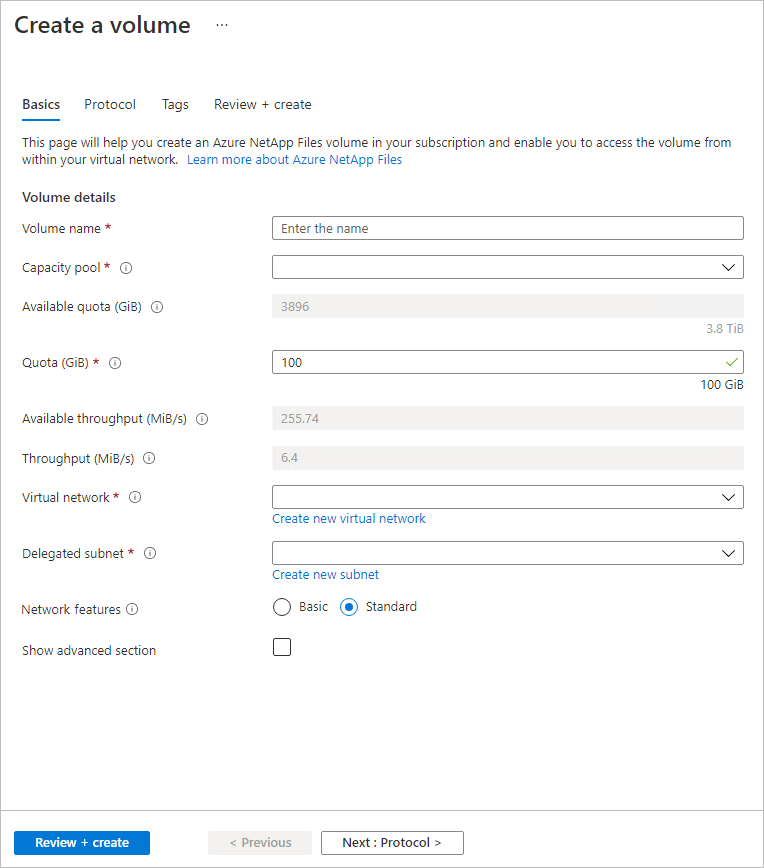Select the Standard network features radio button
The width and height of the screenshot is (764, 868).
point(350,606)
